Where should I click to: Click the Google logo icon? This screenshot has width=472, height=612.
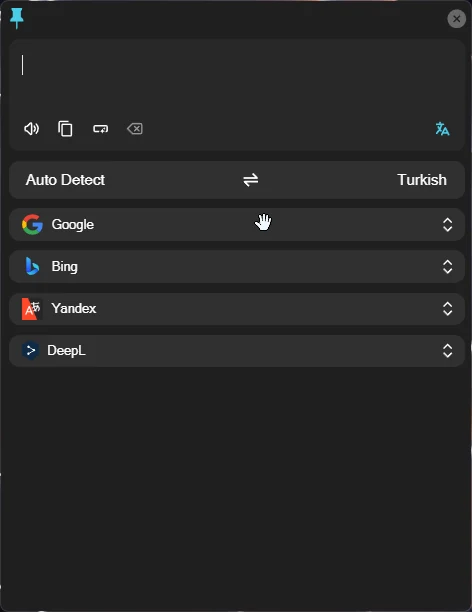click(32, 224)
